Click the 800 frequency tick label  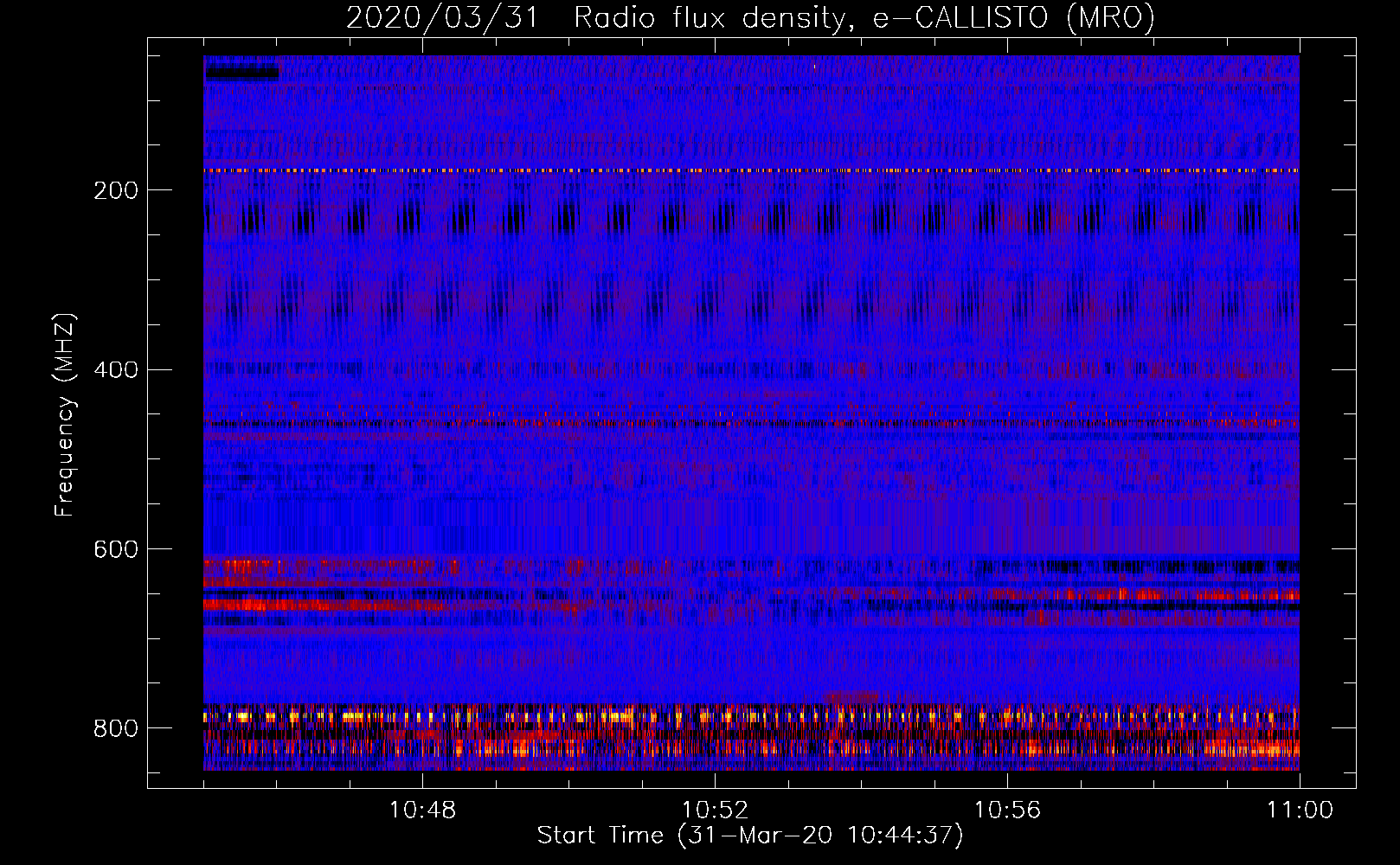[116, 729]
